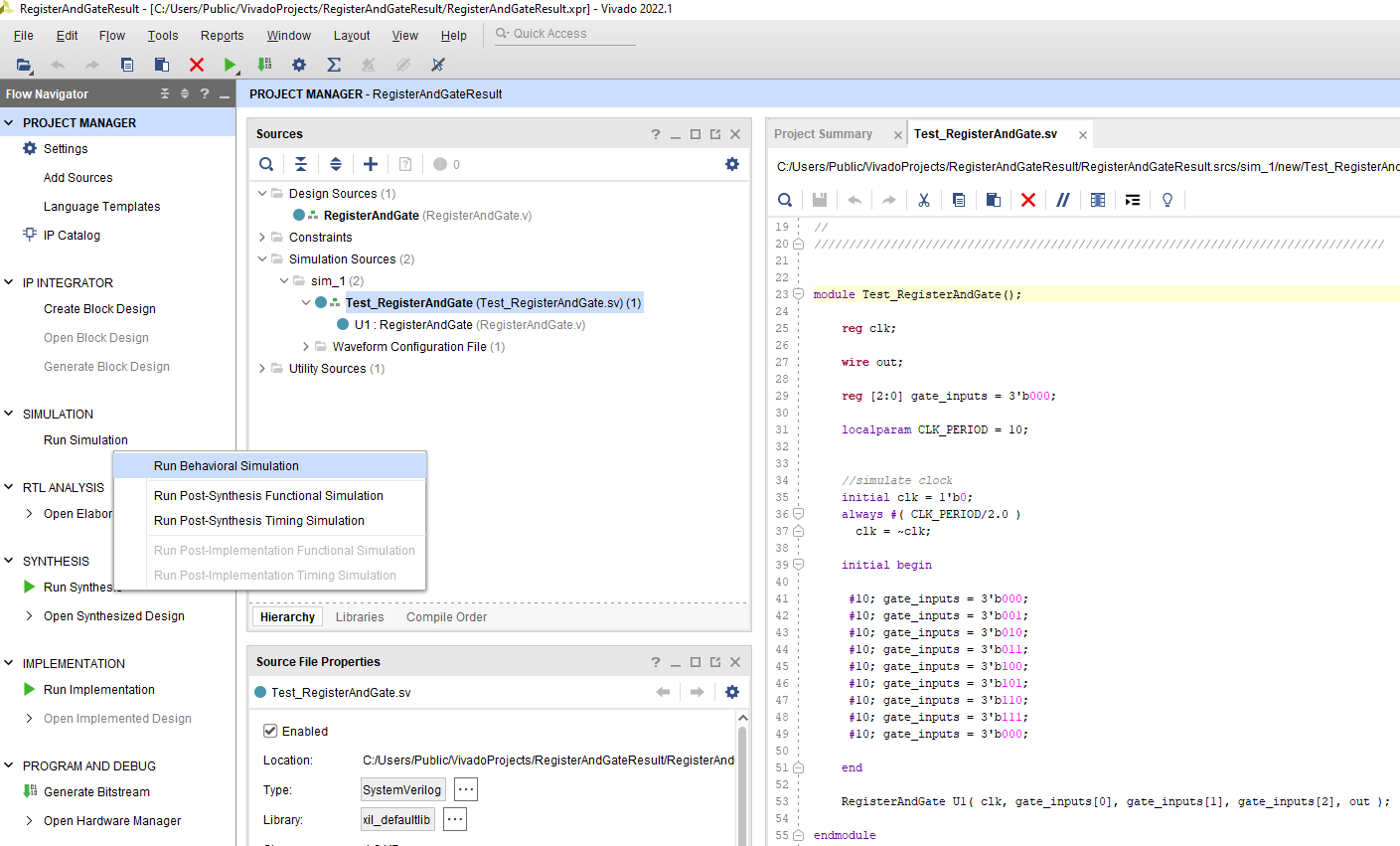The image size is (1400, 846).
Task: Open the Reports menu
Action: pyautogui.click(x=222, y=35)
